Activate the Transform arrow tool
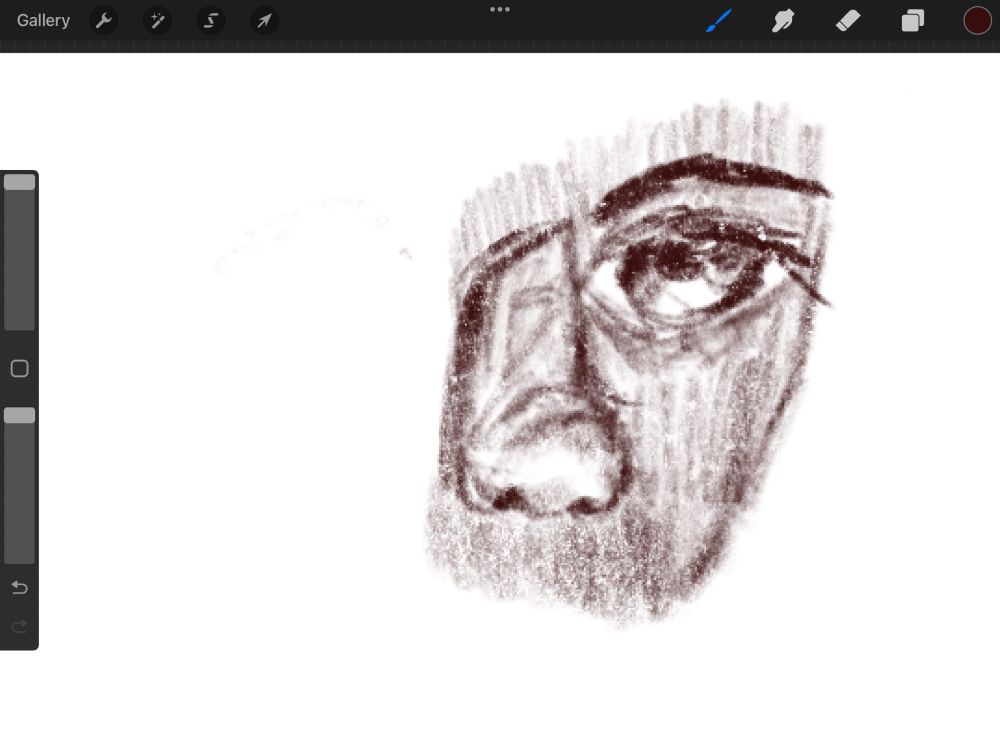The height and width of the screenshot is (750, 1000). coord(264,20)
